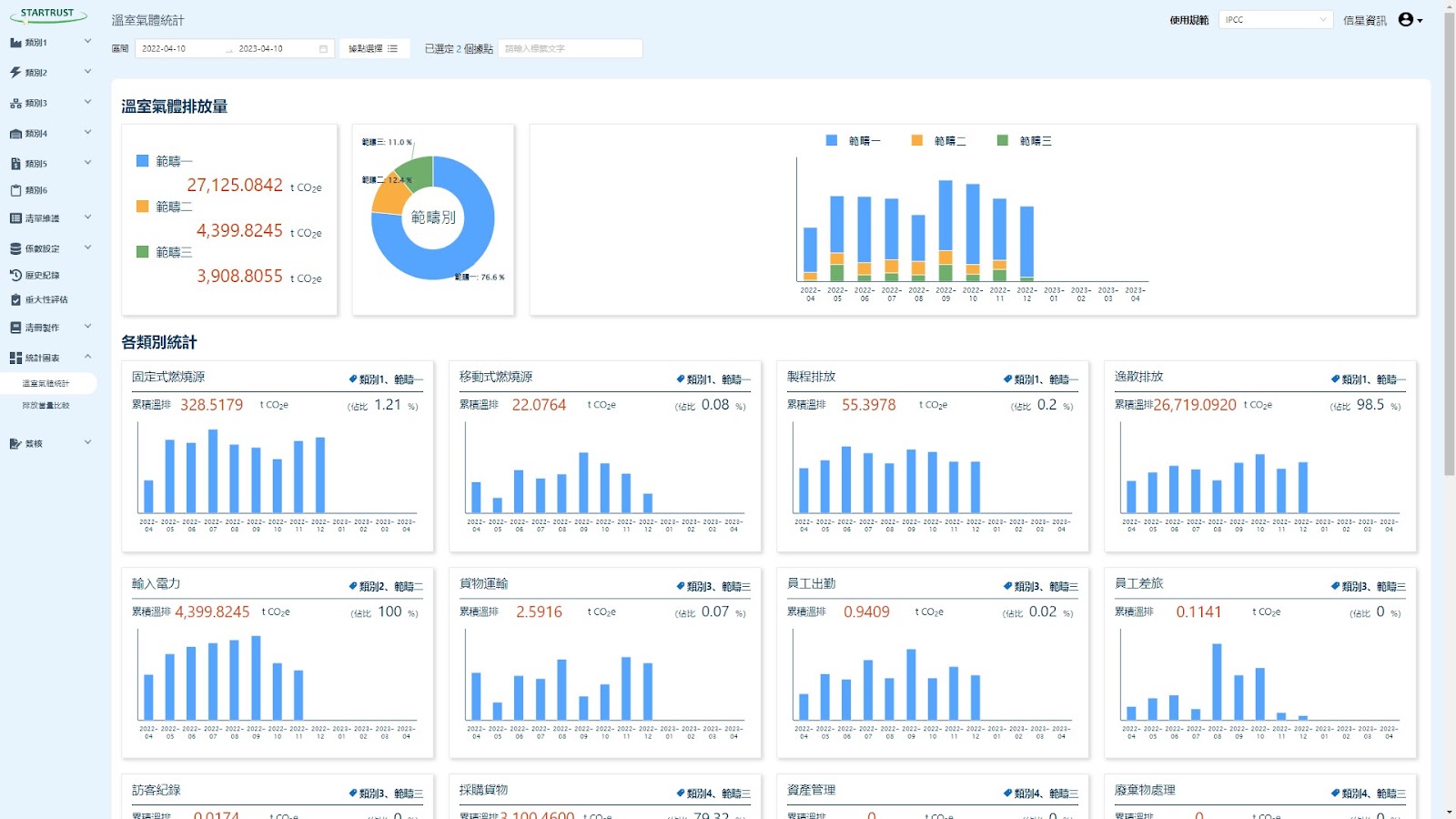Click the orange 範疇二 swatch in the emissions summary
Image resolution: width=1456 pixels, height=819 pixels.
[142, 207]
